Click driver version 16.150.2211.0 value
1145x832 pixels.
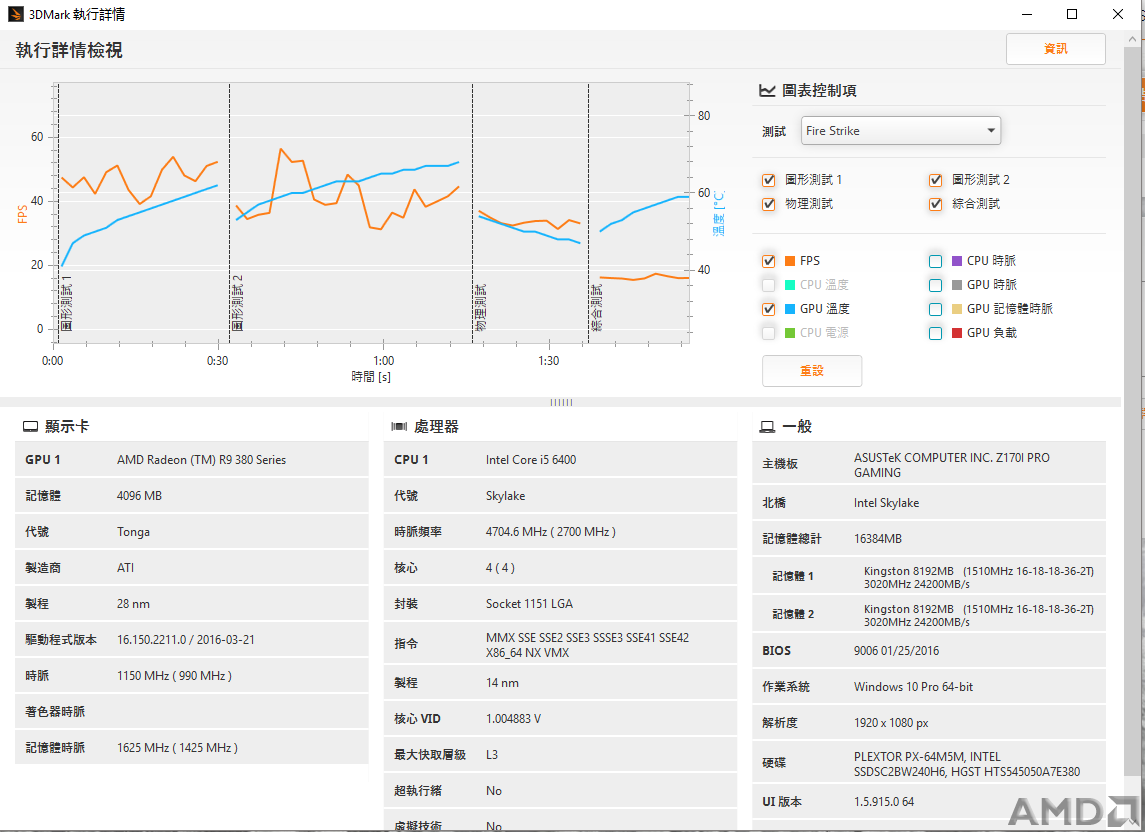point(185,639)
